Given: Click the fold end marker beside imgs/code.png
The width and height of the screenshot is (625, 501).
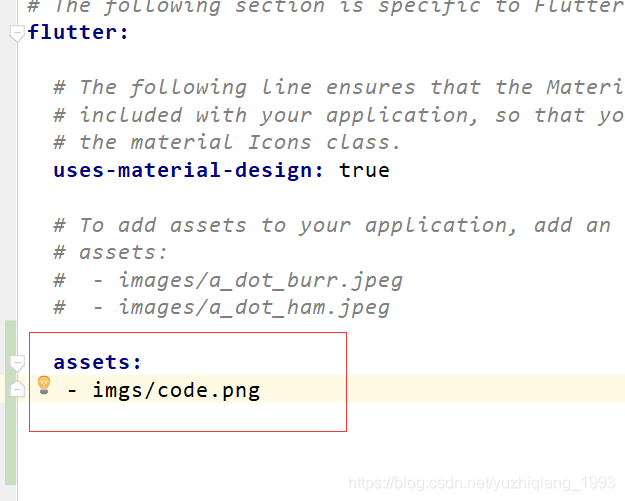Looking at the screenshot, I should click(x=17, y=389).
